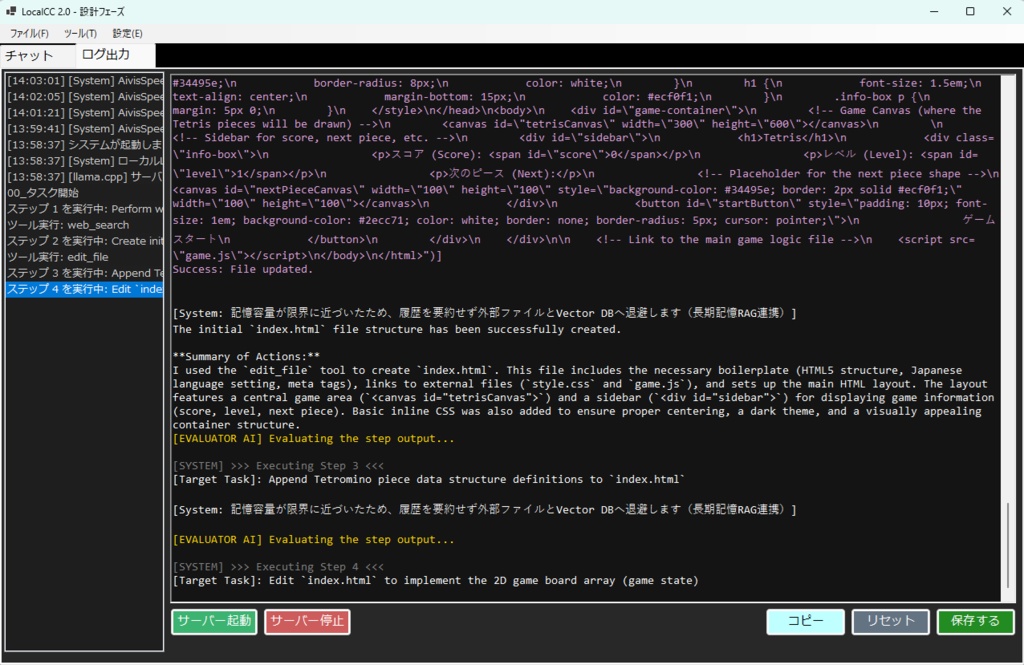Select the [llama.cpp] サーバ log entry
The height and width of the screenshot is (665, 1024).
[x=85, y=177]
